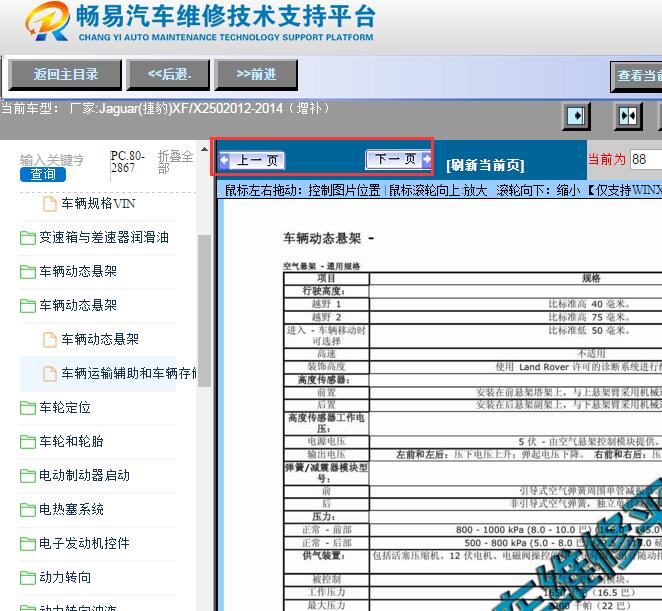Click the 越野 1 table row label
662x611 pixels.
point(326,304)
